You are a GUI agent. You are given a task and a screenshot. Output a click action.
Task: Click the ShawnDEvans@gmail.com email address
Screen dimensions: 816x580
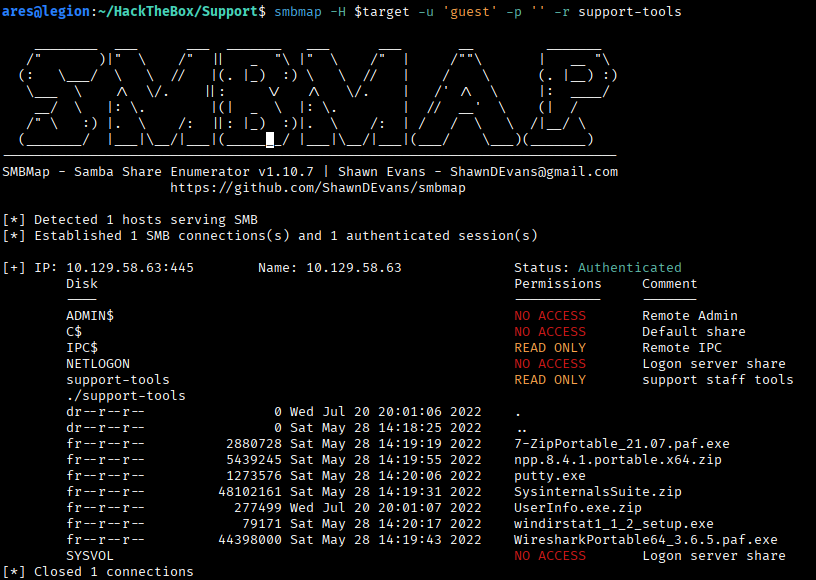click(534, 172)
